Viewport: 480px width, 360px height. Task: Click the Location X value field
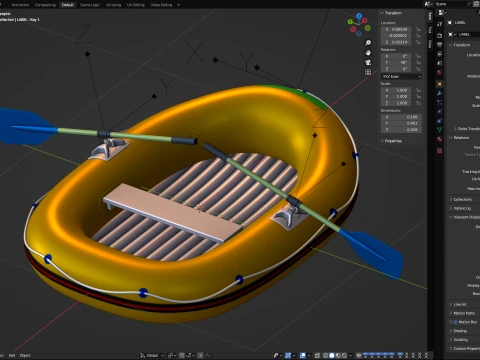tap(396, 29)
